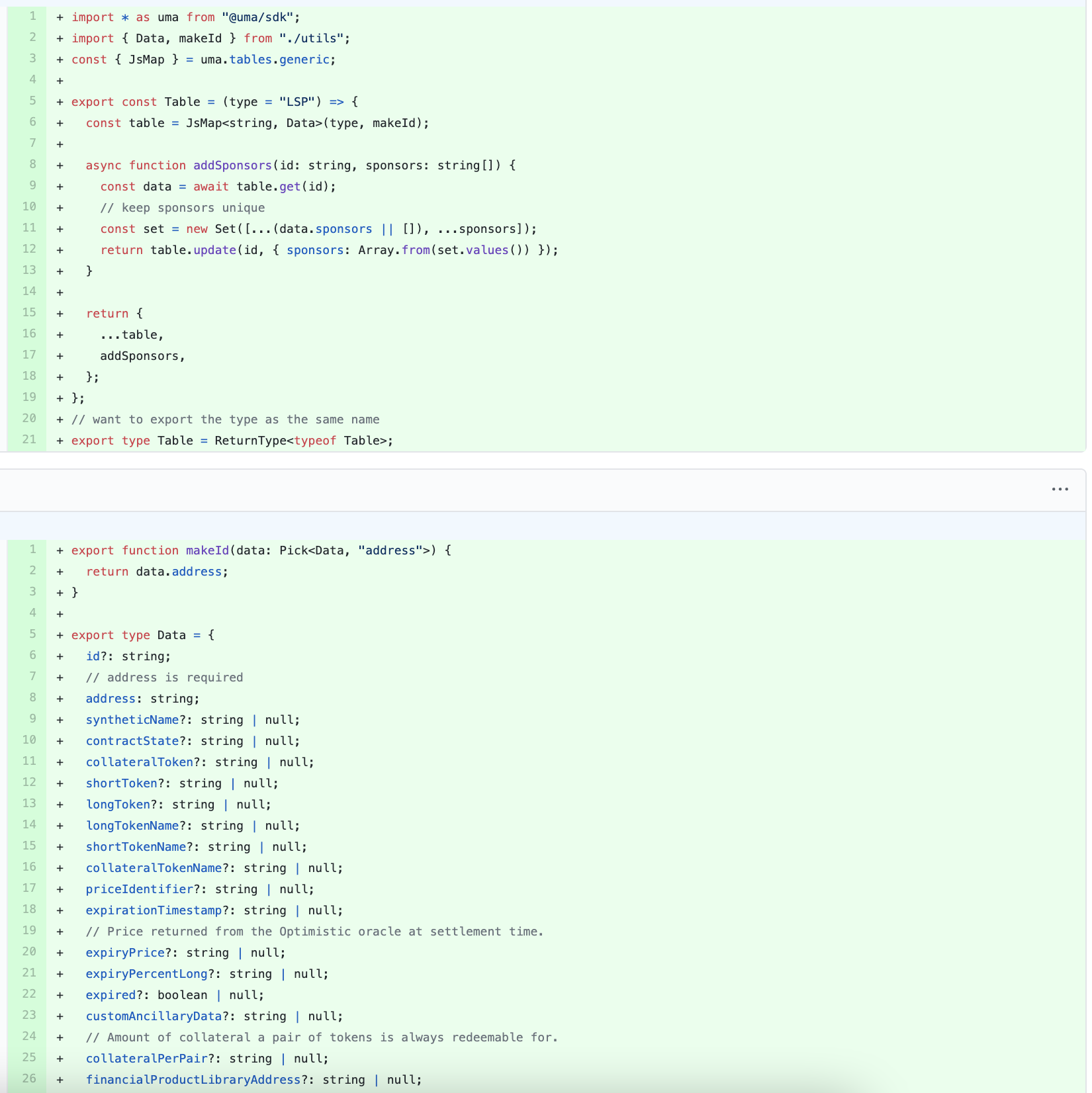Select the export type Table ReturnType line
This screenshot has height=1093, width=1092.
coord(232,441)
